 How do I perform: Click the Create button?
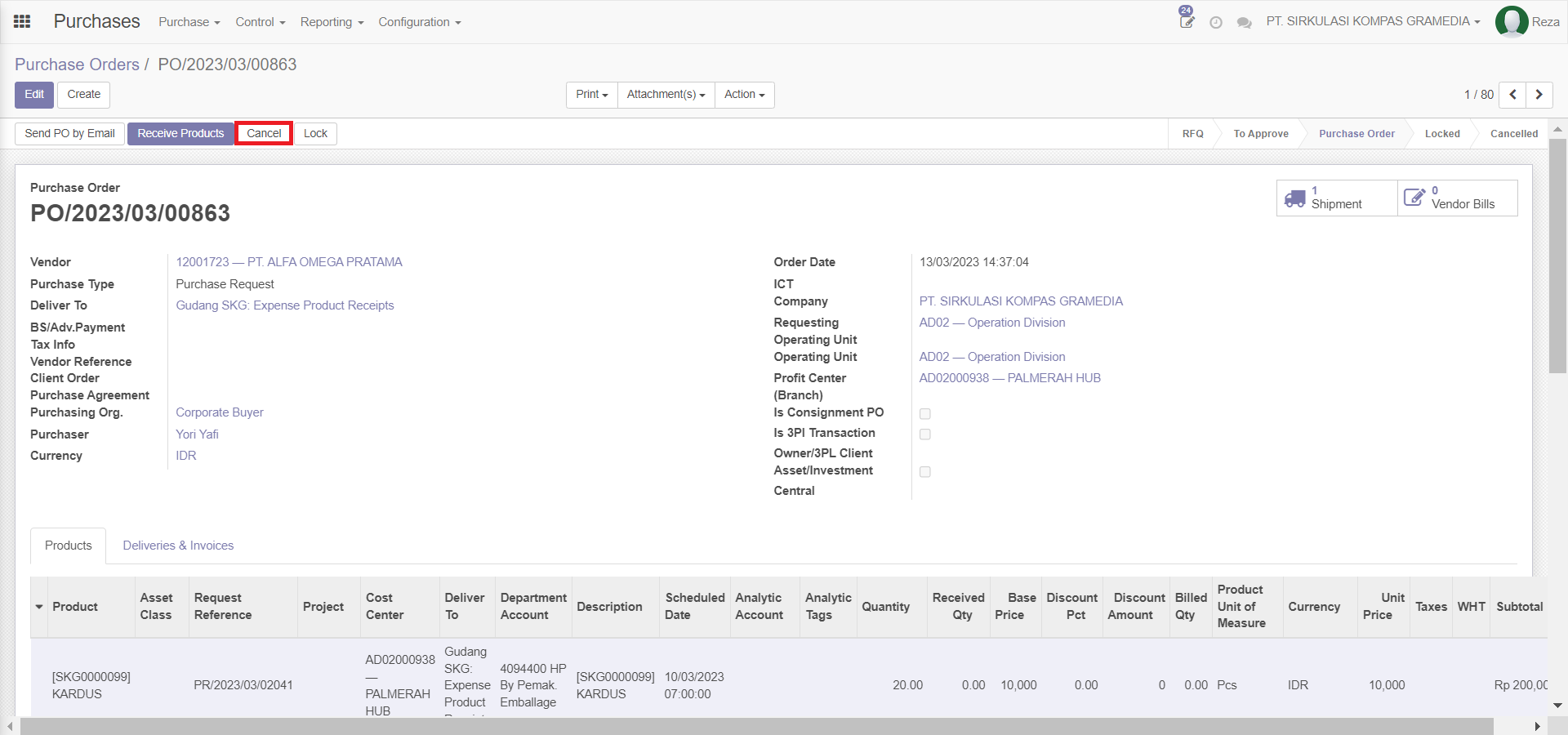click(x=84, y=95)
